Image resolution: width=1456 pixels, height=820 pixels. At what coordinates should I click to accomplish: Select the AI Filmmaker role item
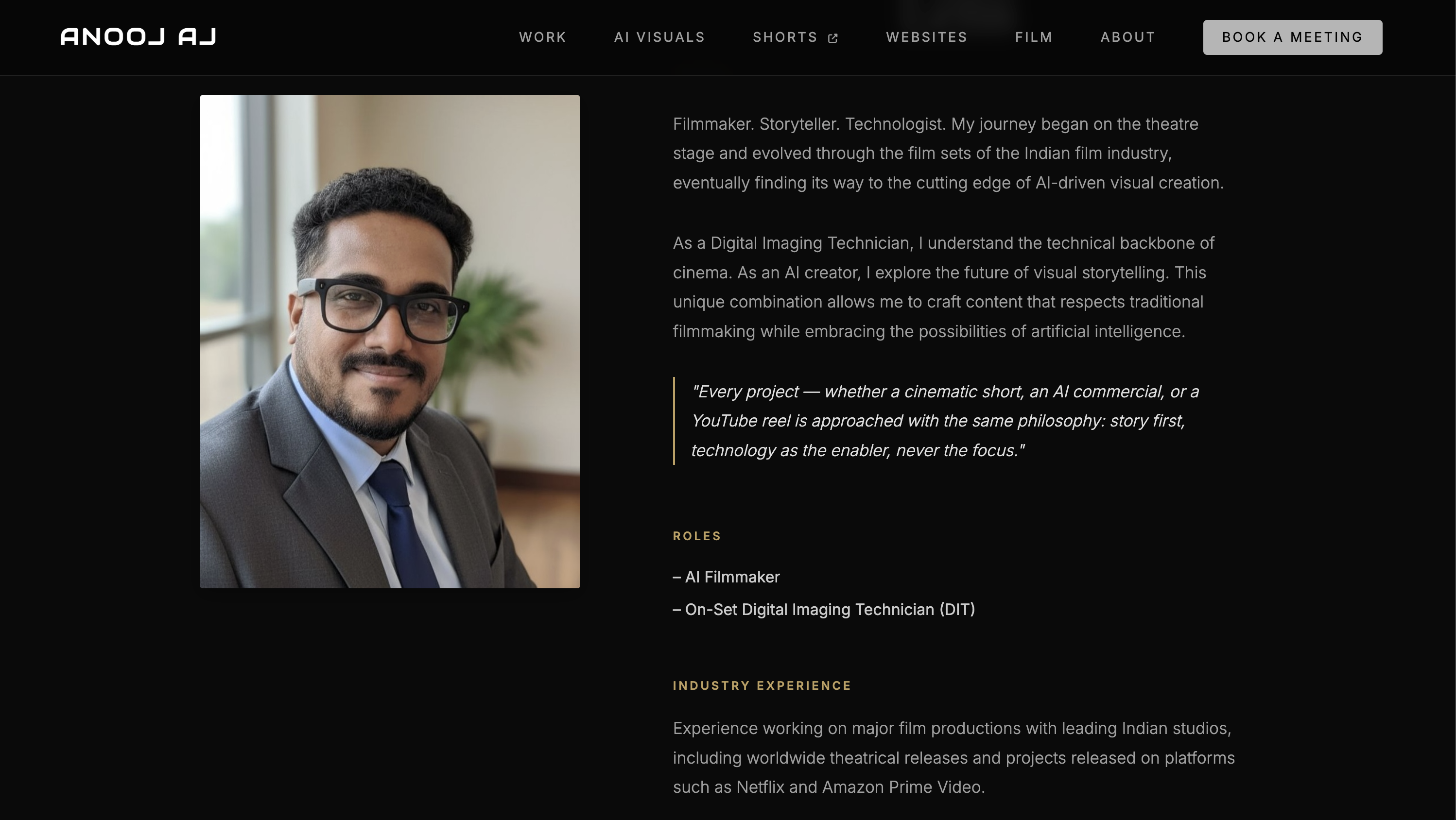727,577
